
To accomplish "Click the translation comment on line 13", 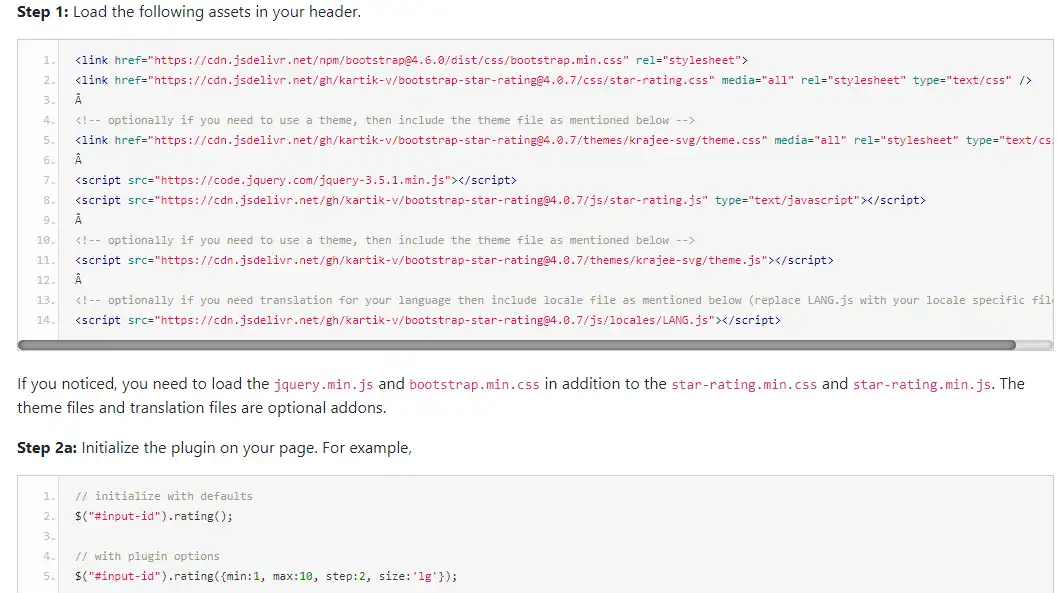I will tap(563, 300).
